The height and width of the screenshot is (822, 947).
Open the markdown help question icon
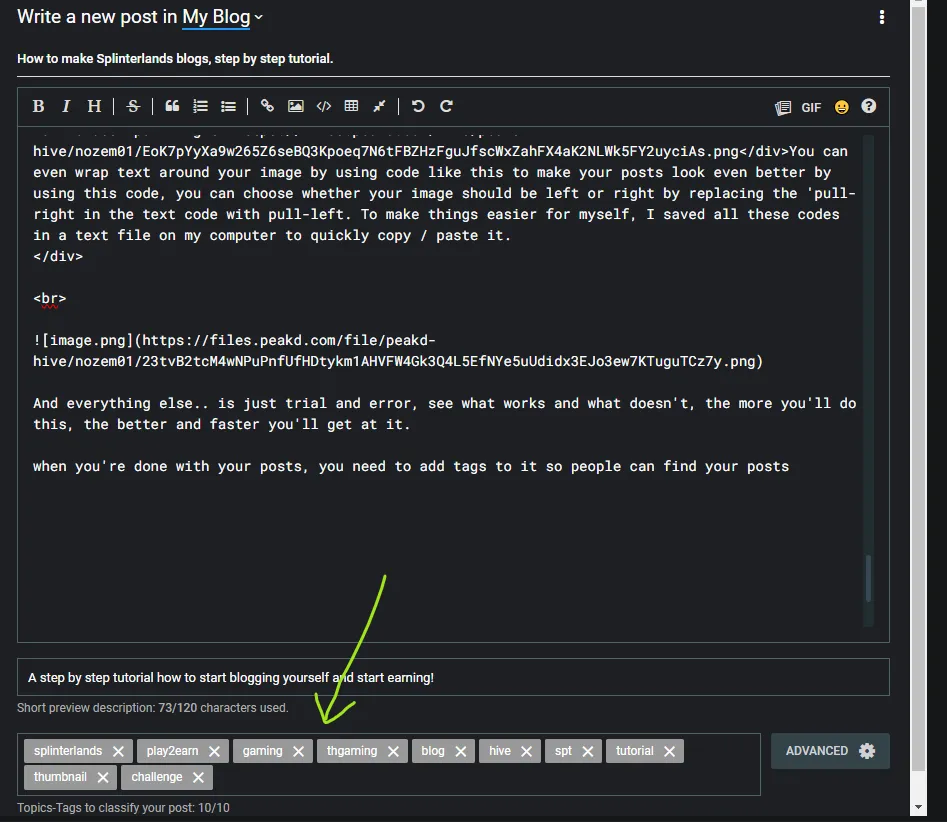click(868, 106)
